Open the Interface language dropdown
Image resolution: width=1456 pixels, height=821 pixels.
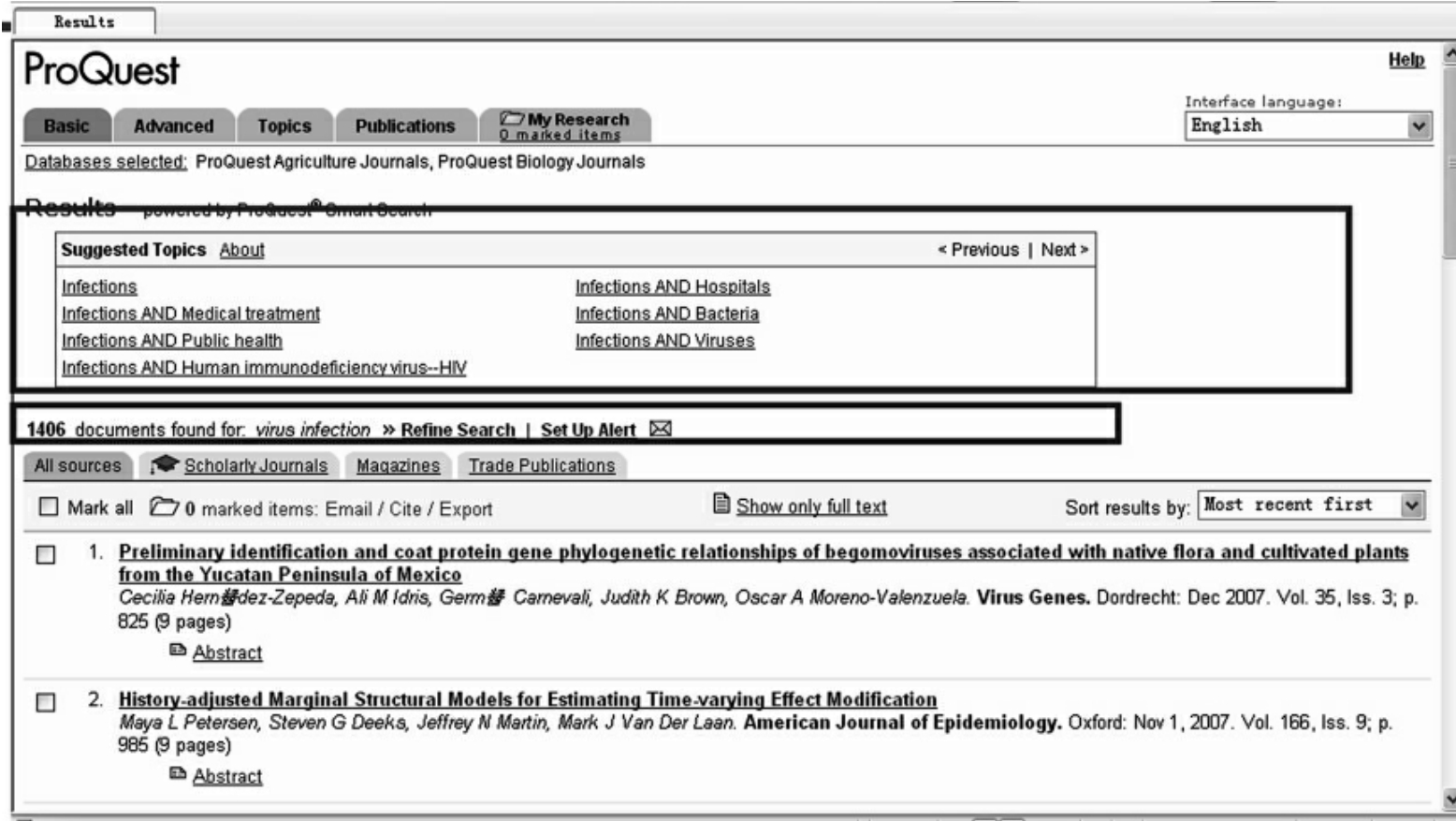(x=1308, y=125)
